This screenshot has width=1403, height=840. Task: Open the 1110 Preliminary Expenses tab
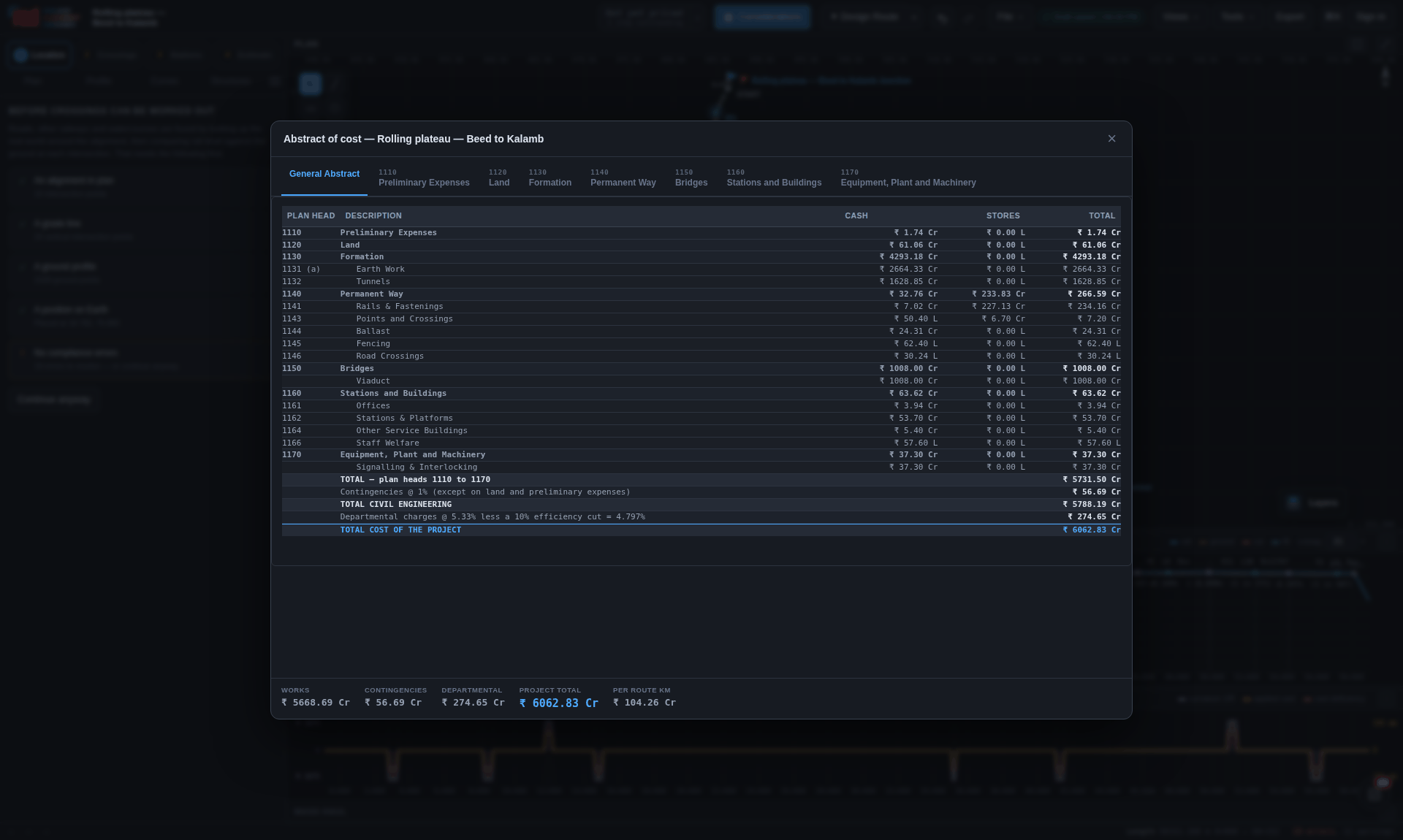pyautogui.click(x=424, y=177)
